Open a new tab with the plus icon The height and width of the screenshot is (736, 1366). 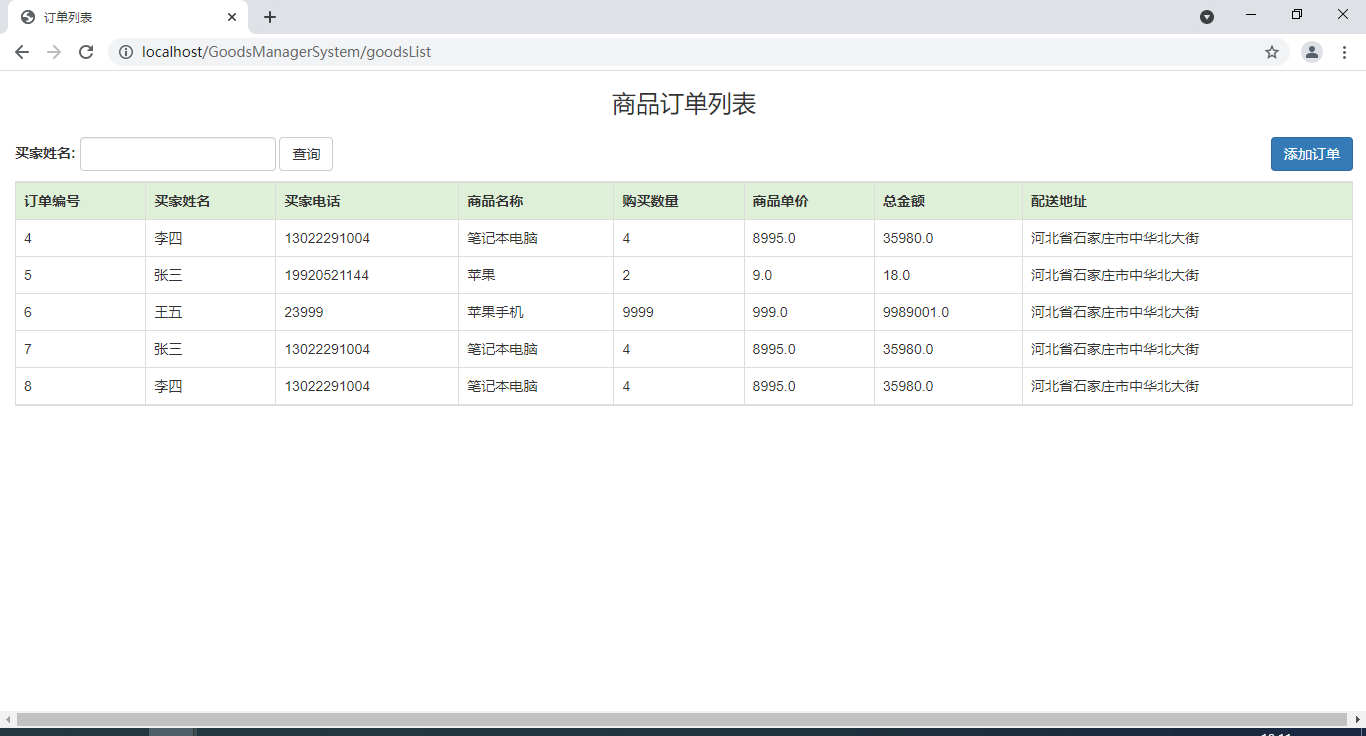point(270,17)
